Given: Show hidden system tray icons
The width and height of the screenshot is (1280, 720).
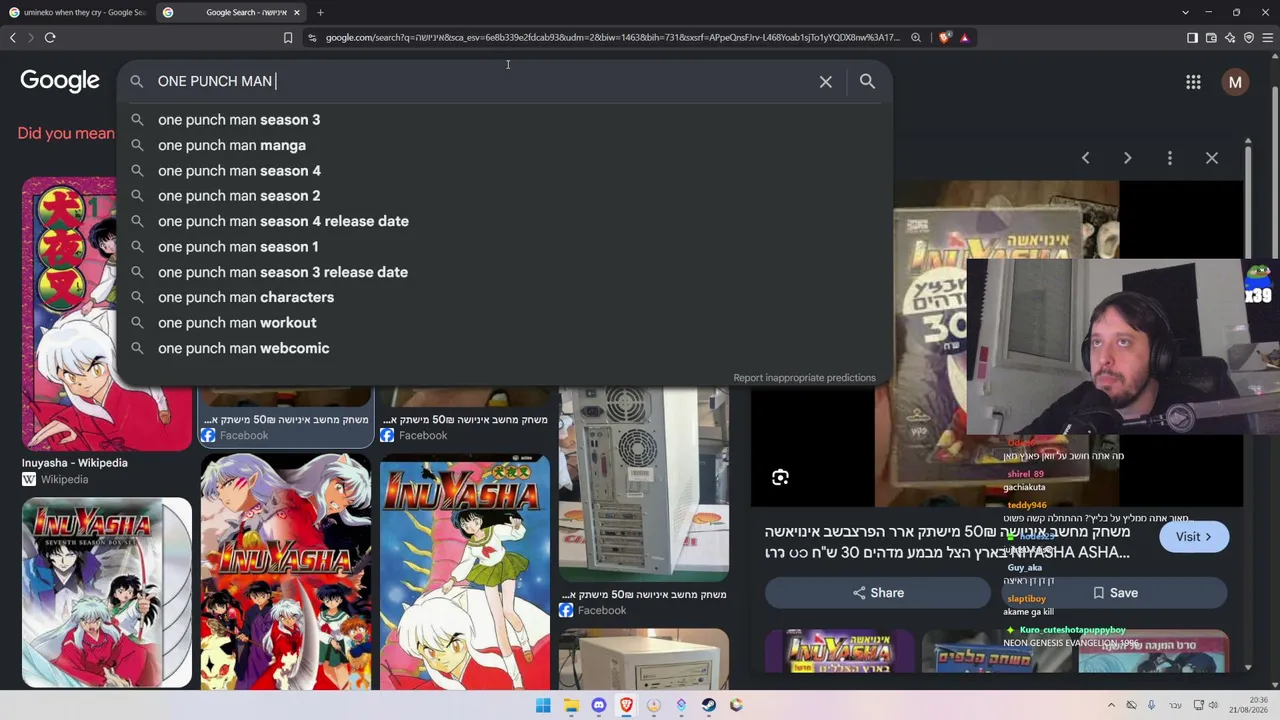Looking at the screenshot, I should tap(1111, 705).
